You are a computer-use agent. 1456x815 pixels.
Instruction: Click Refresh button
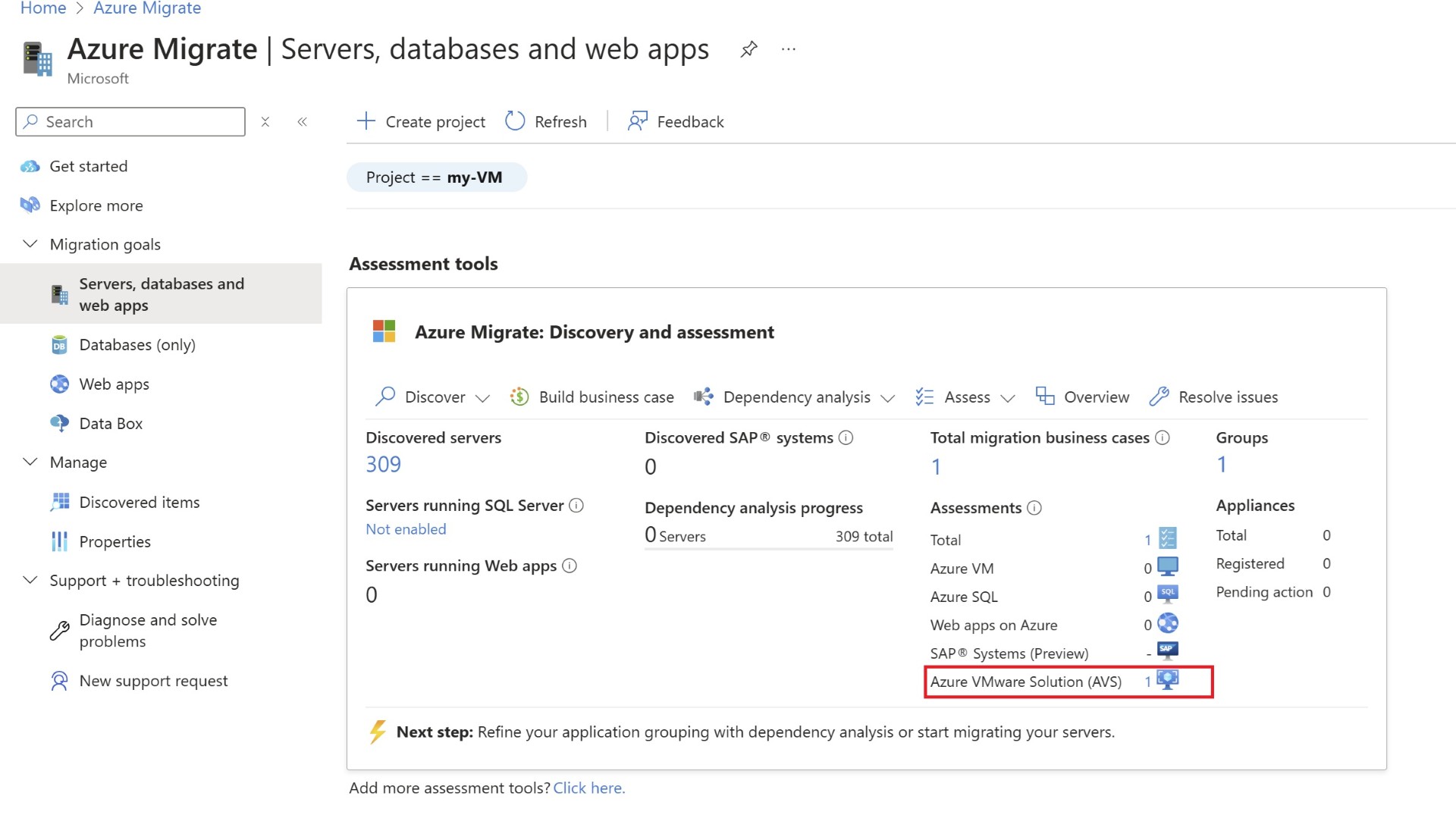click(x=546, y=121)
